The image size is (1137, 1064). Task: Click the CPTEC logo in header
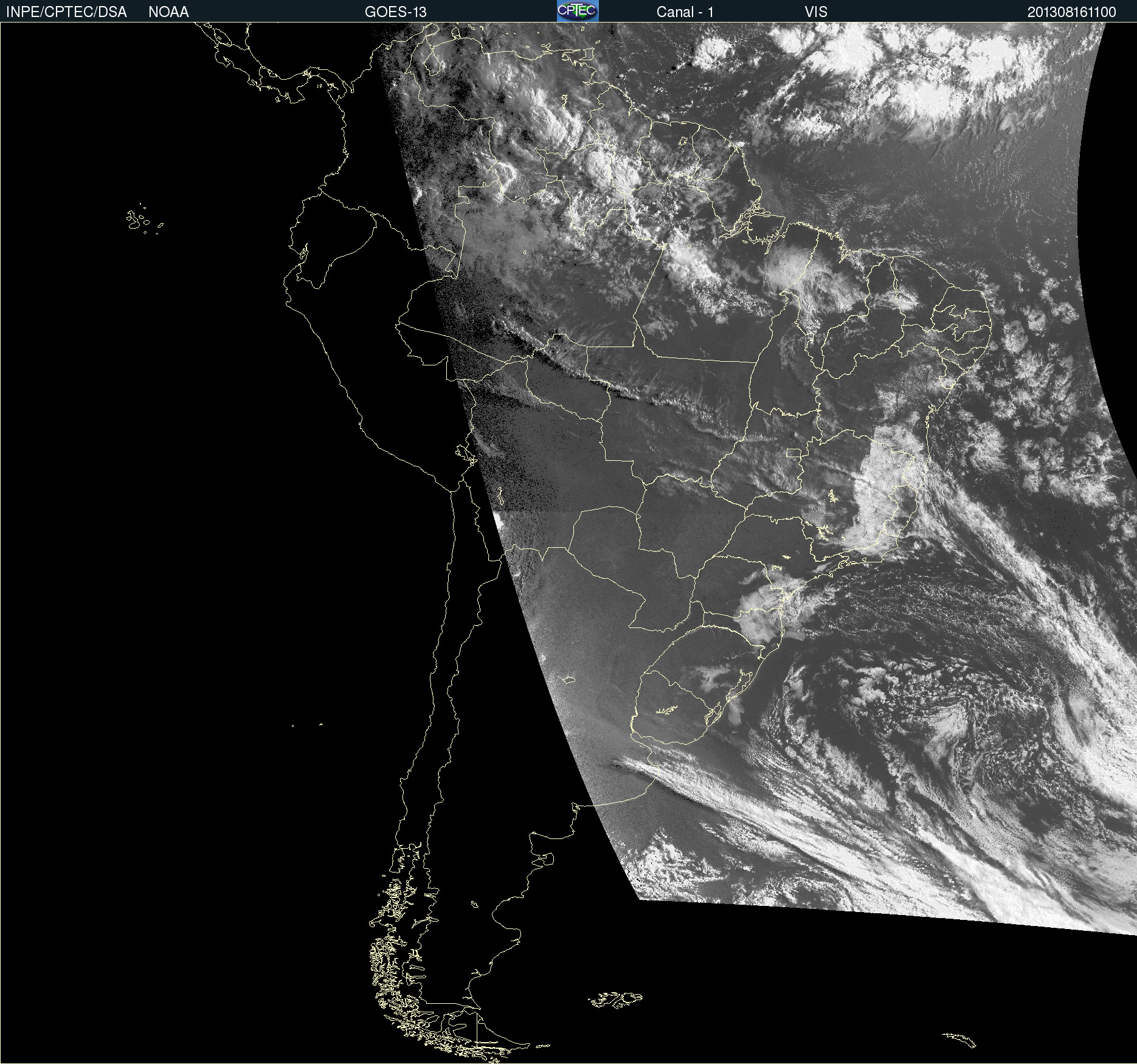click(578, 11)
